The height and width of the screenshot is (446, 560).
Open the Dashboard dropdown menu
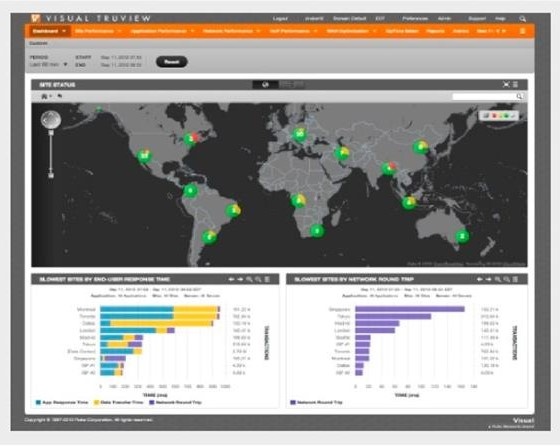click(49, 31)
